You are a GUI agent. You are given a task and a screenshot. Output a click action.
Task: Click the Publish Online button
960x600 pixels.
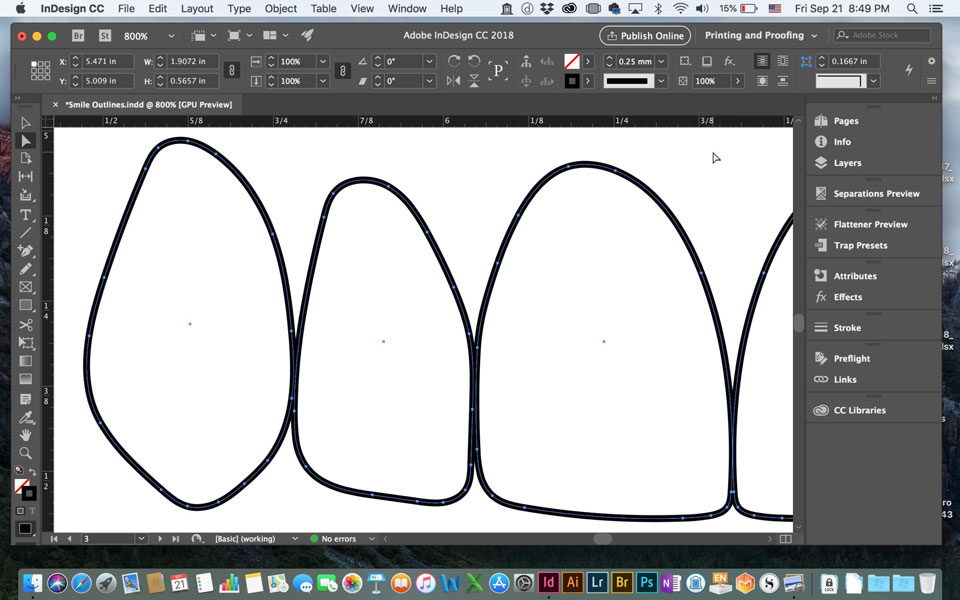645,36
